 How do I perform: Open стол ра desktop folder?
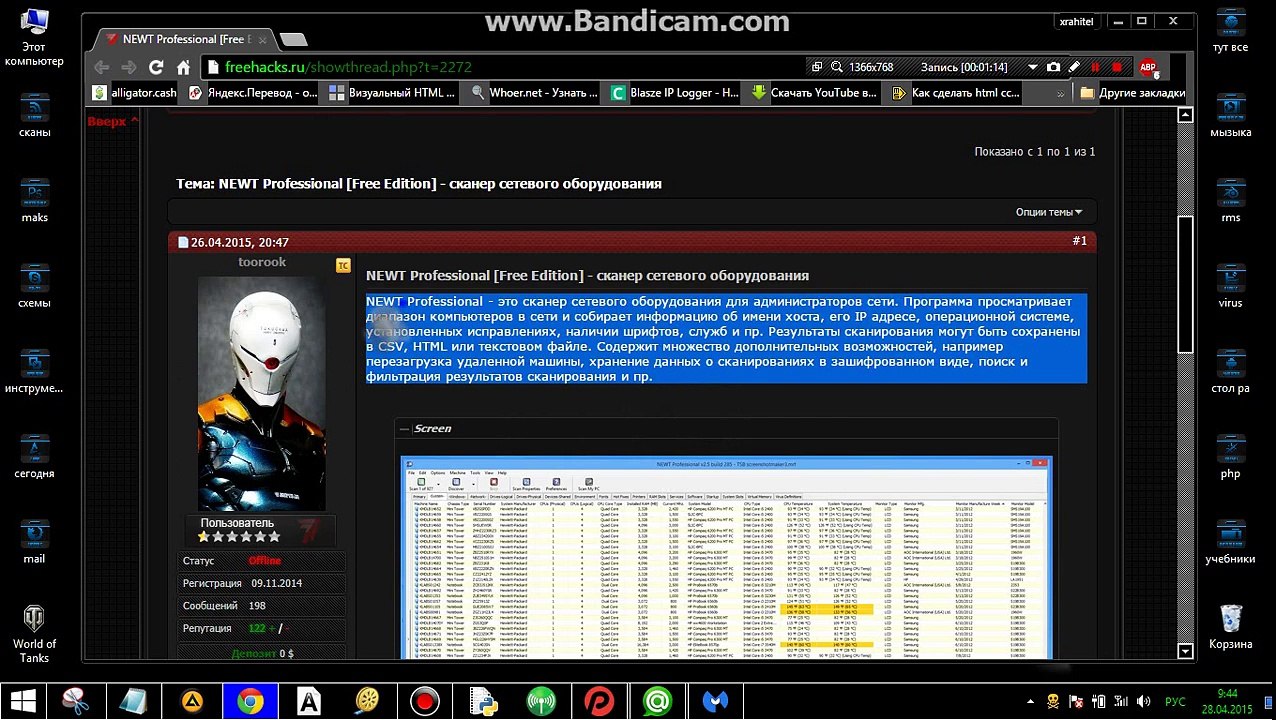[1231, 371]
